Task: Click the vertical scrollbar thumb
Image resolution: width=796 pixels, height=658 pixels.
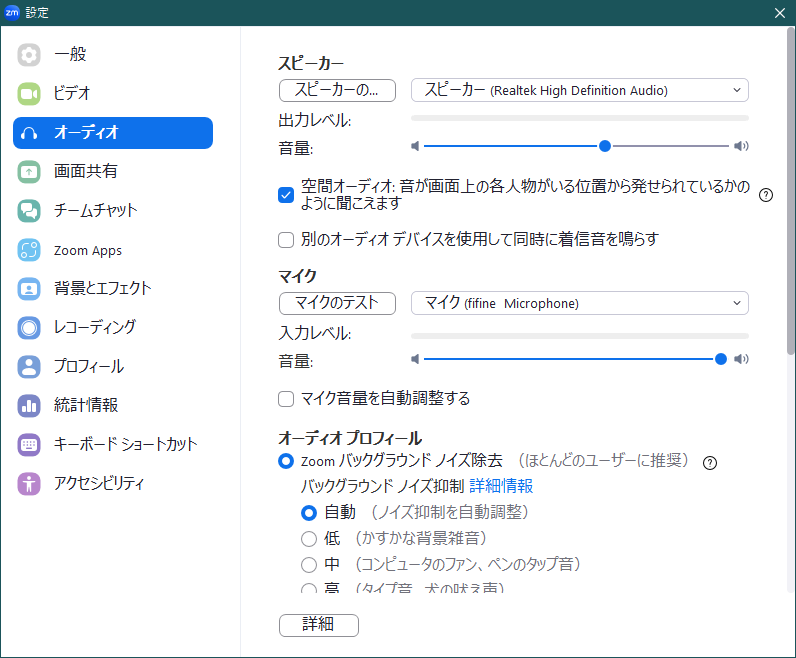Action: point(790,191)
